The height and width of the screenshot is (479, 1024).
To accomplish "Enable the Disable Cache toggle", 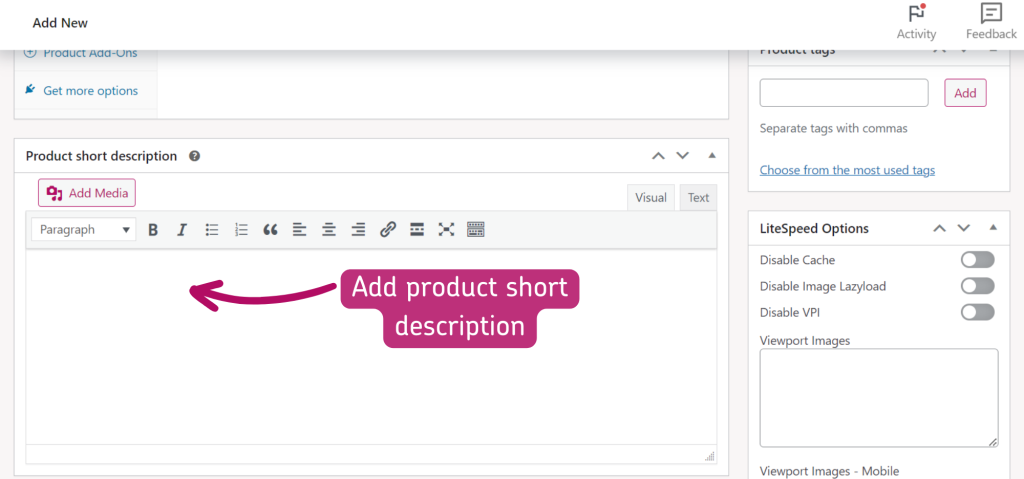I will 977,260.
